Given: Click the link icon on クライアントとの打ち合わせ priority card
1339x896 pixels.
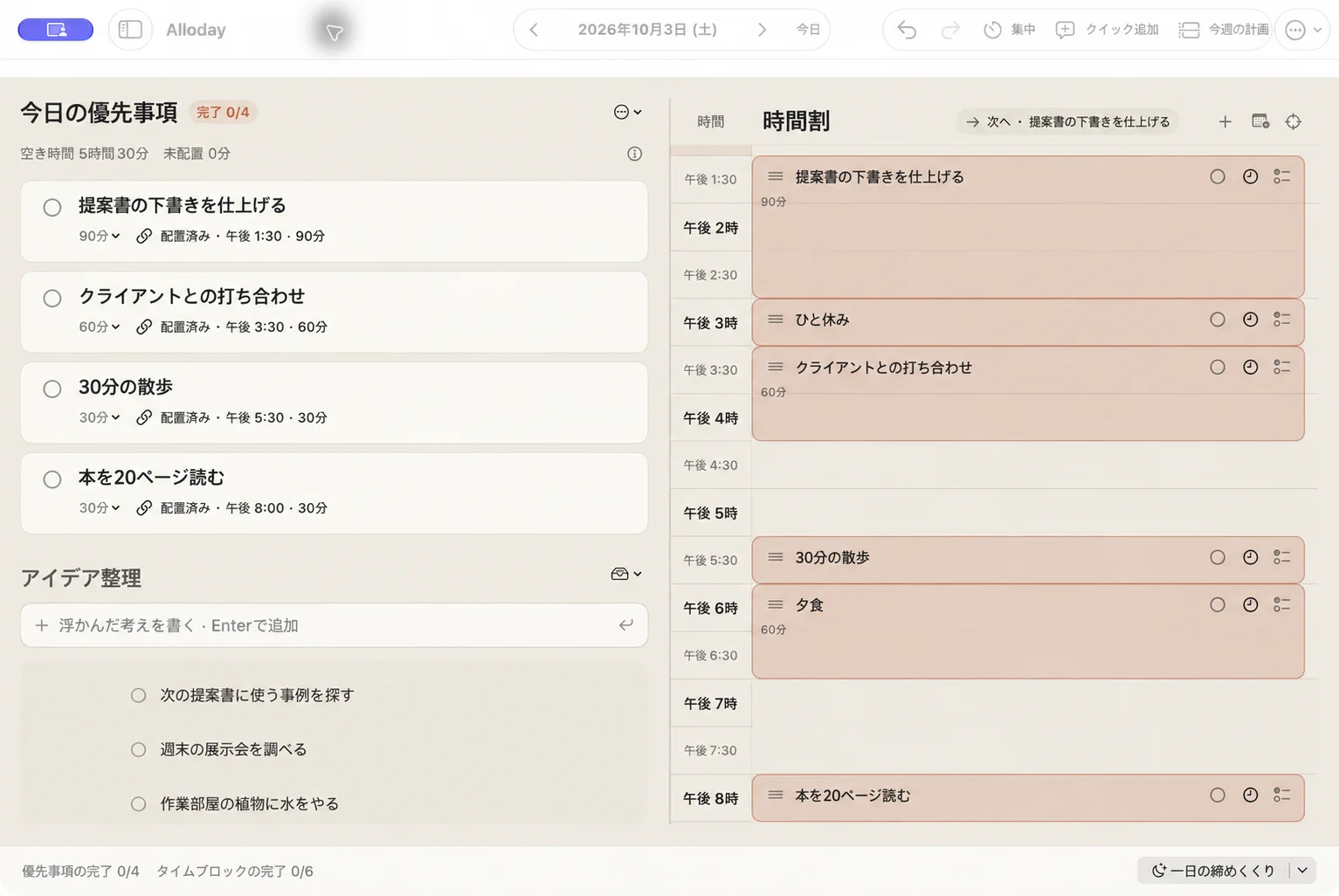Looking at the screenshot, I should (x=144, y=327).
